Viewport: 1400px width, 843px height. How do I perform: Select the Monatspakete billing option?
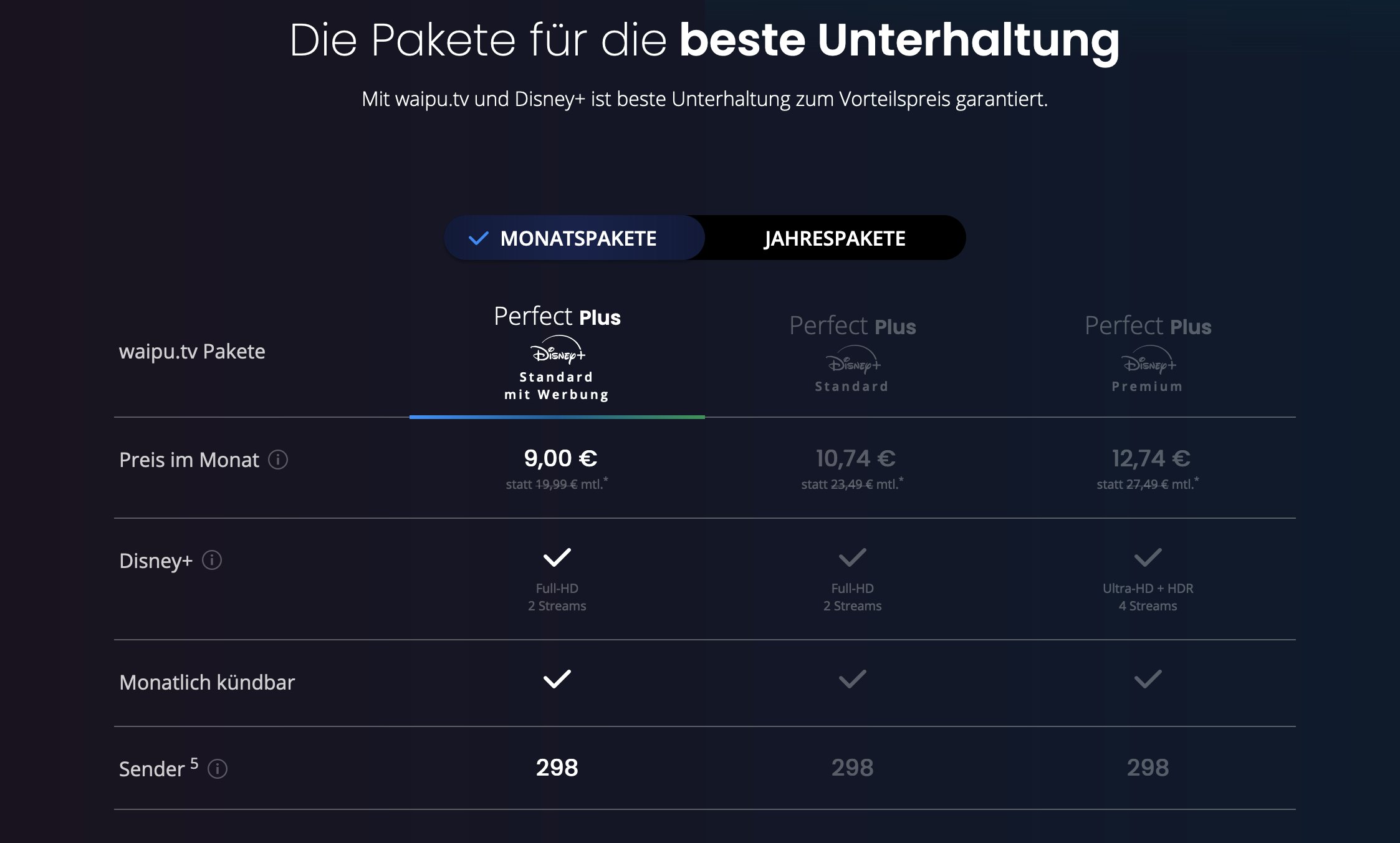click(578, 238)
